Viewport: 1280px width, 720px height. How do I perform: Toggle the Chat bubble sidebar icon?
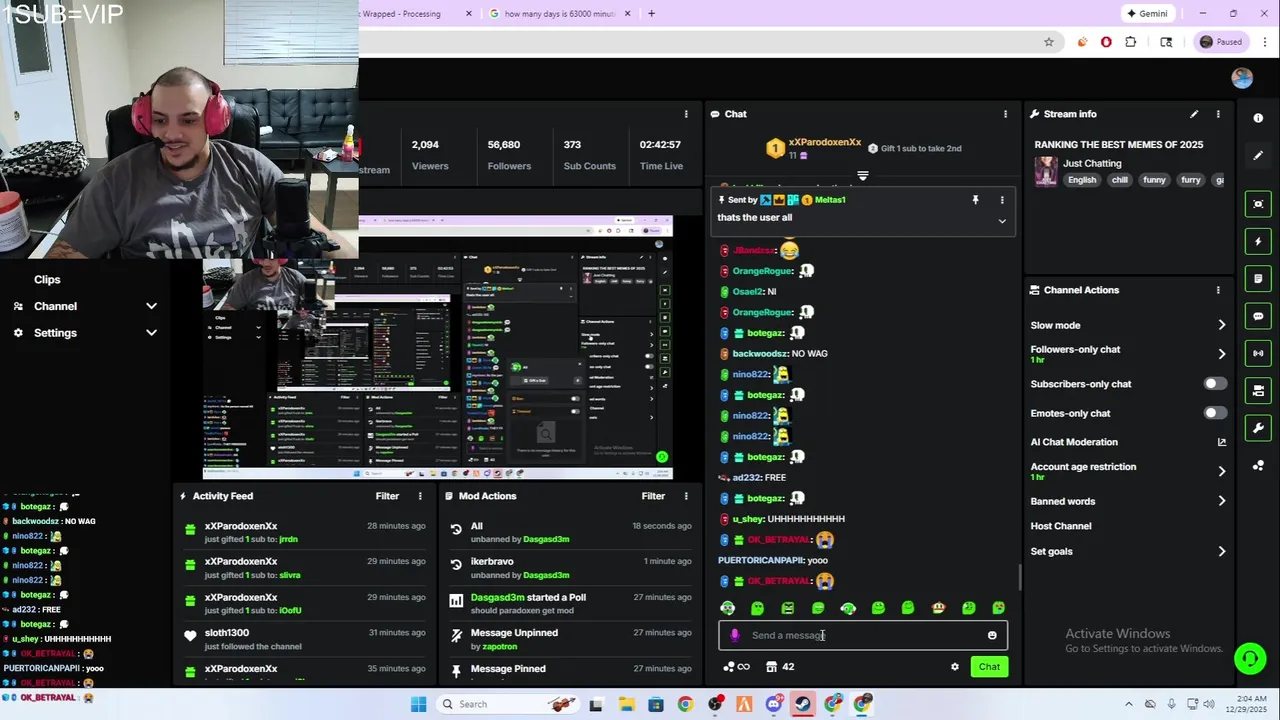(x=1258, y=316)
